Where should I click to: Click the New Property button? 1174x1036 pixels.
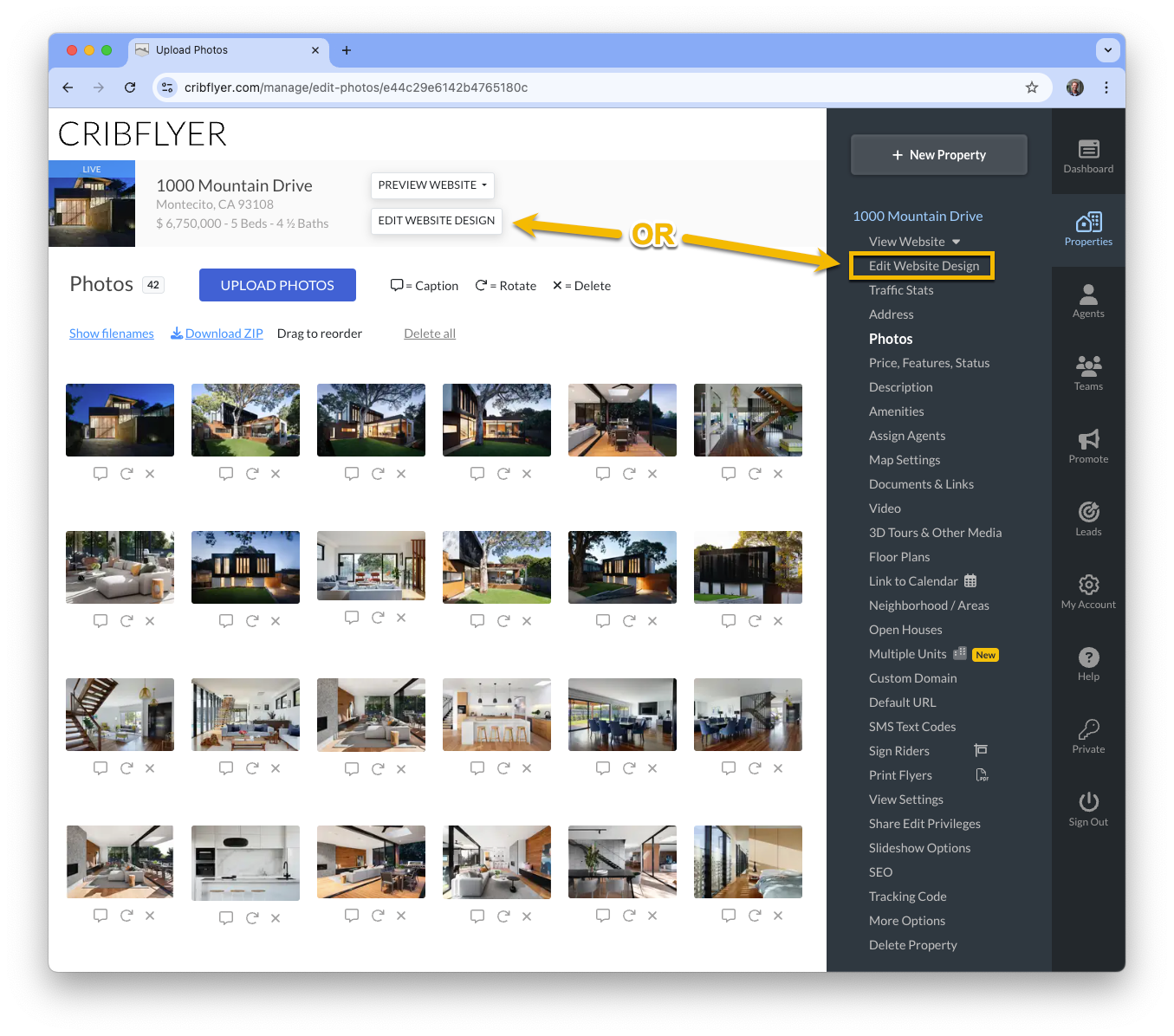click(x=939, y=155)
